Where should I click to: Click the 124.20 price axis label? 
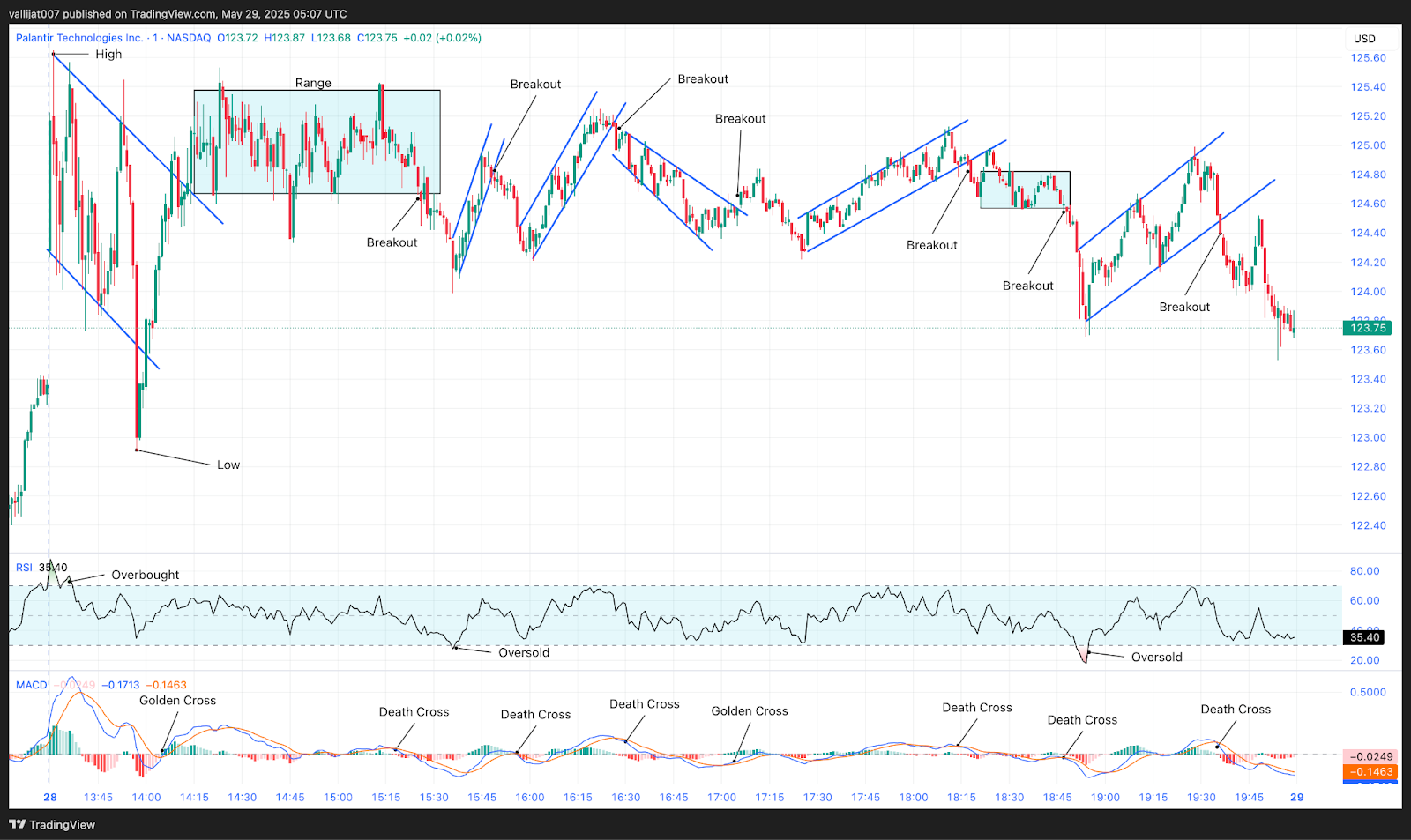click(1368, 263)
